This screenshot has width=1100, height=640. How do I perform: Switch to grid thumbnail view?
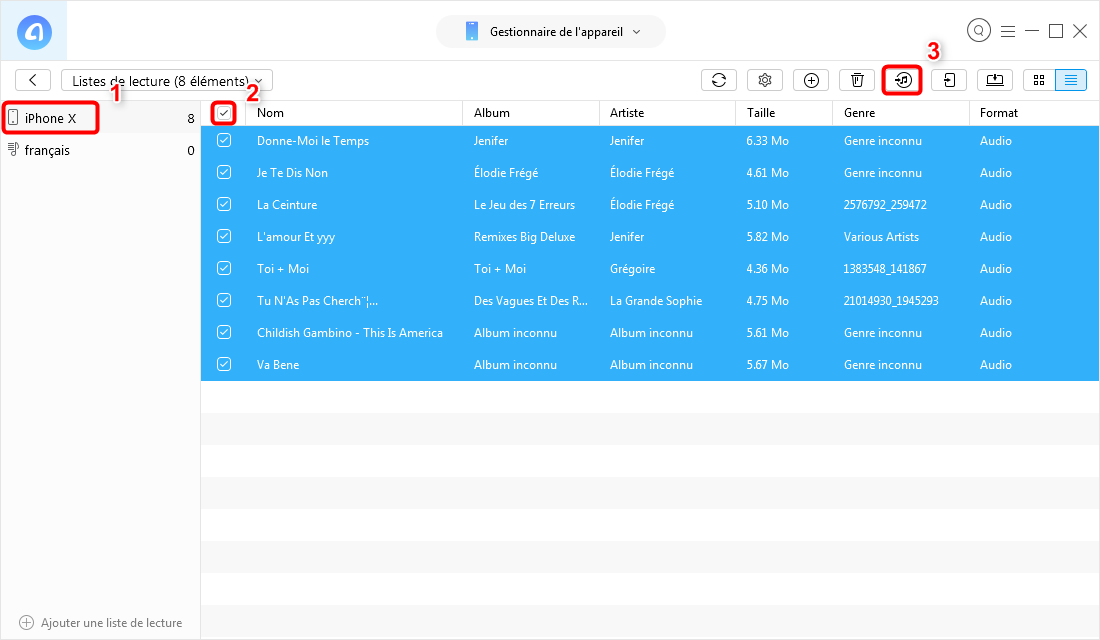pyautogui.click(x=1039, y=81)
